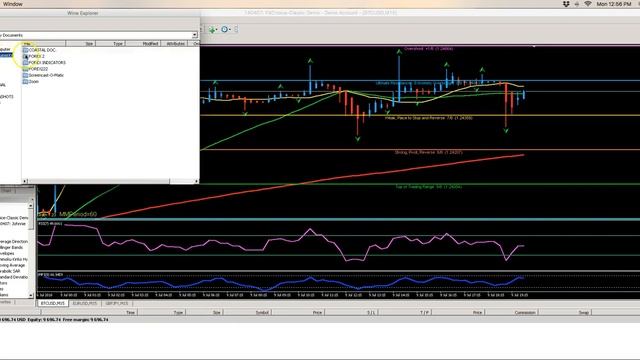Select Average Directional indicator in navigator

[x=14, y=242]
